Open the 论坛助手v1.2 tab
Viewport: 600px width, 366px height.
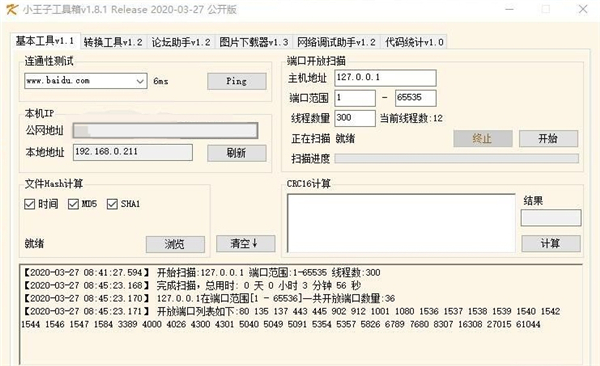[181, 42]
